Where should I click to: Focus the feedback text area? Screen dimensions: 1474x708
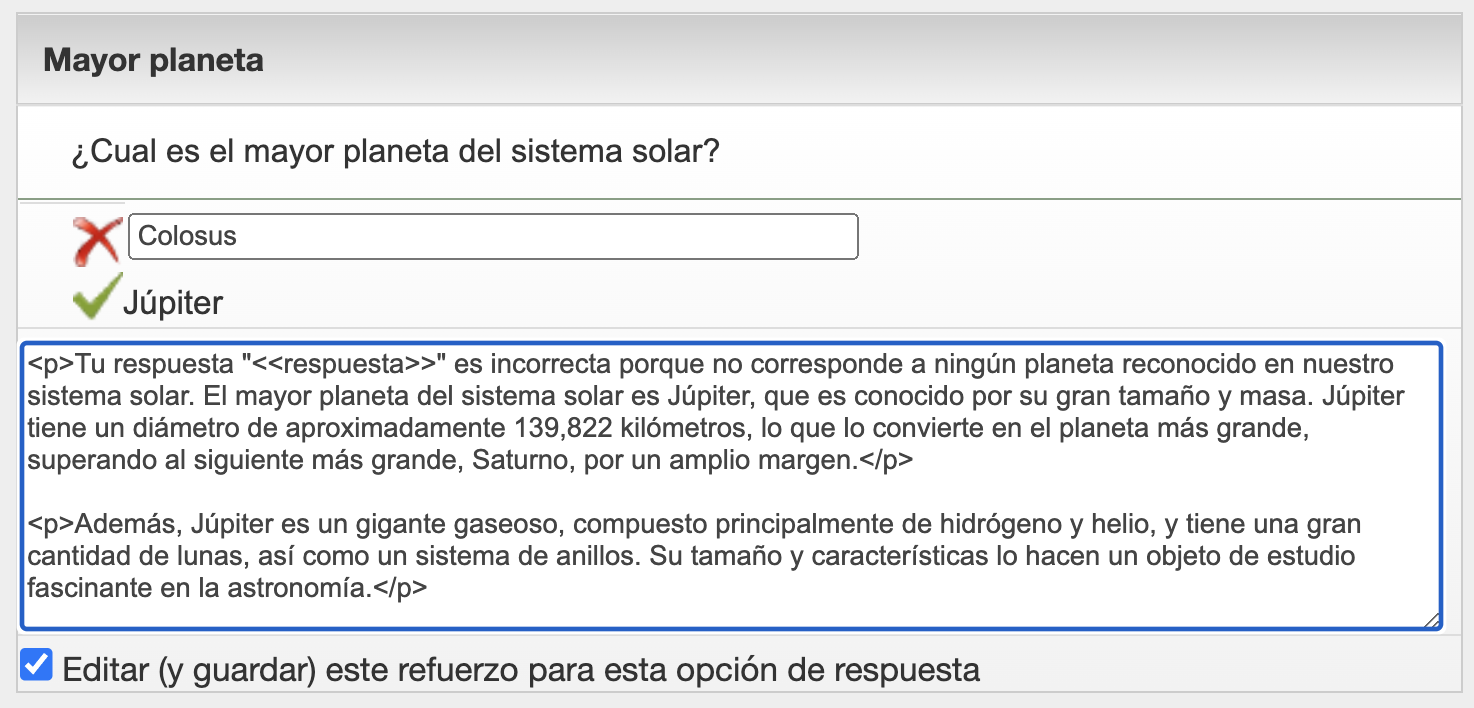[x=732, y=486]
